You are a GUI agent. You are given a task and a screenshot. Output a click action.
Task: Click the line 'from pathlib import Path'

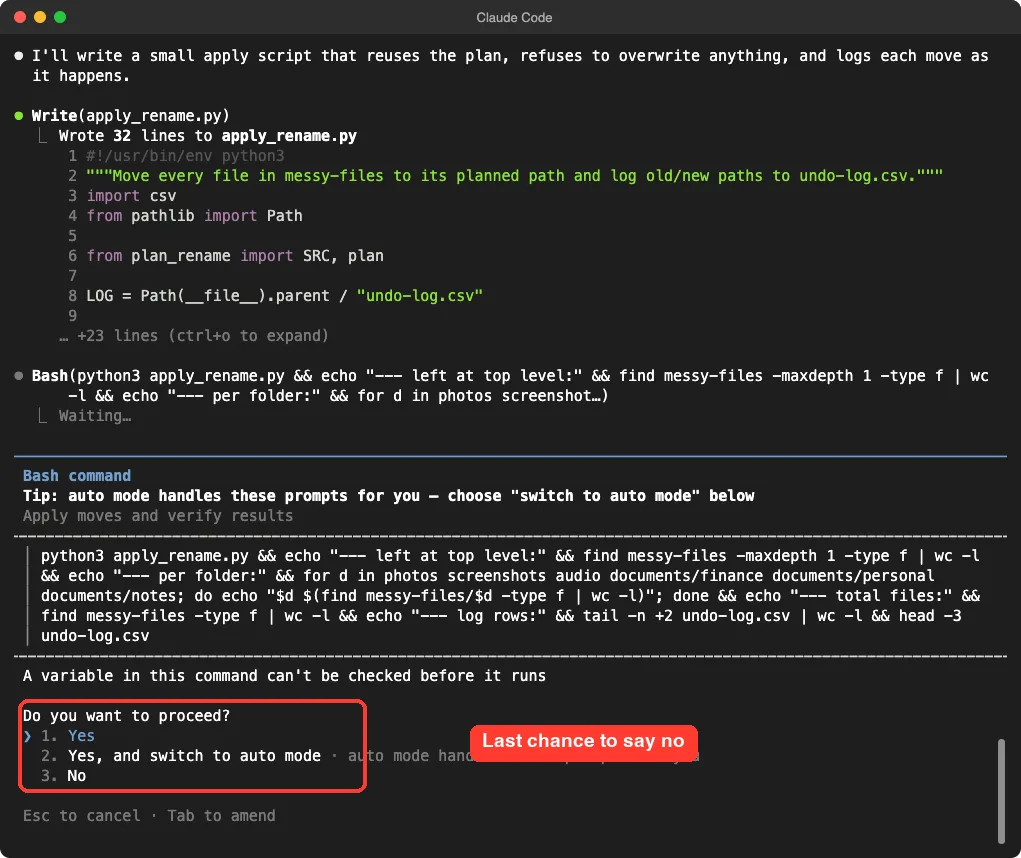(195, 216)
